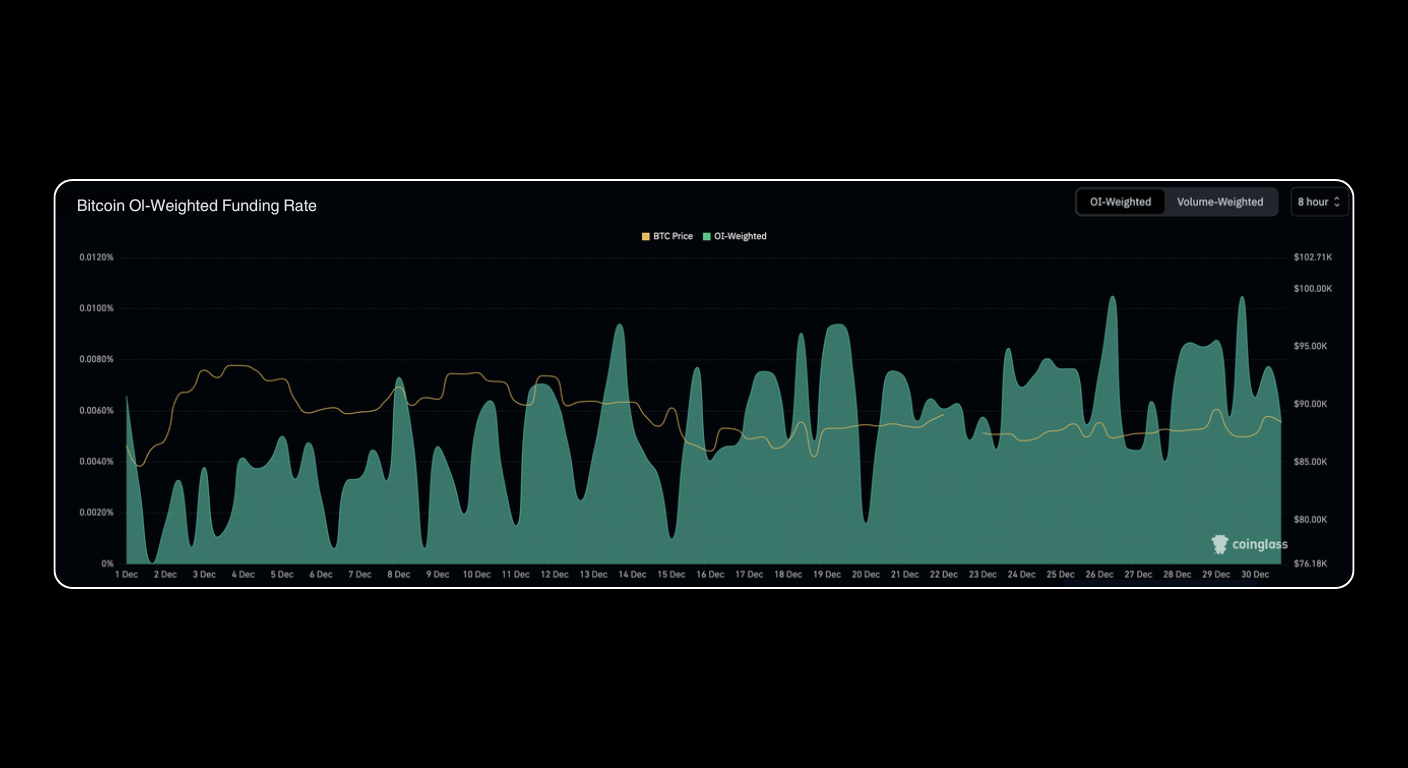The image size is (1408, 768).
Task: Click the Coinglass bear logo icon
Action: pos(1219,545)
